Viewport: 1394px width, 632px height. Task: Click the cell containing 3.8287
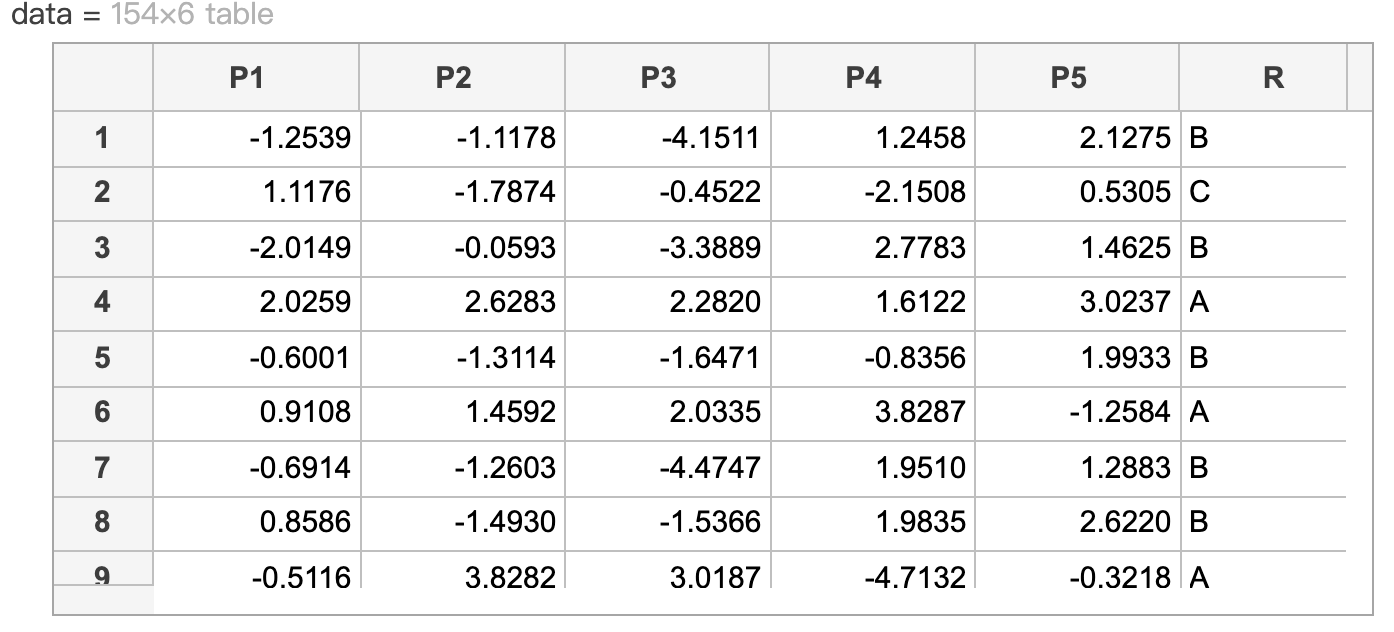point(872,413)
